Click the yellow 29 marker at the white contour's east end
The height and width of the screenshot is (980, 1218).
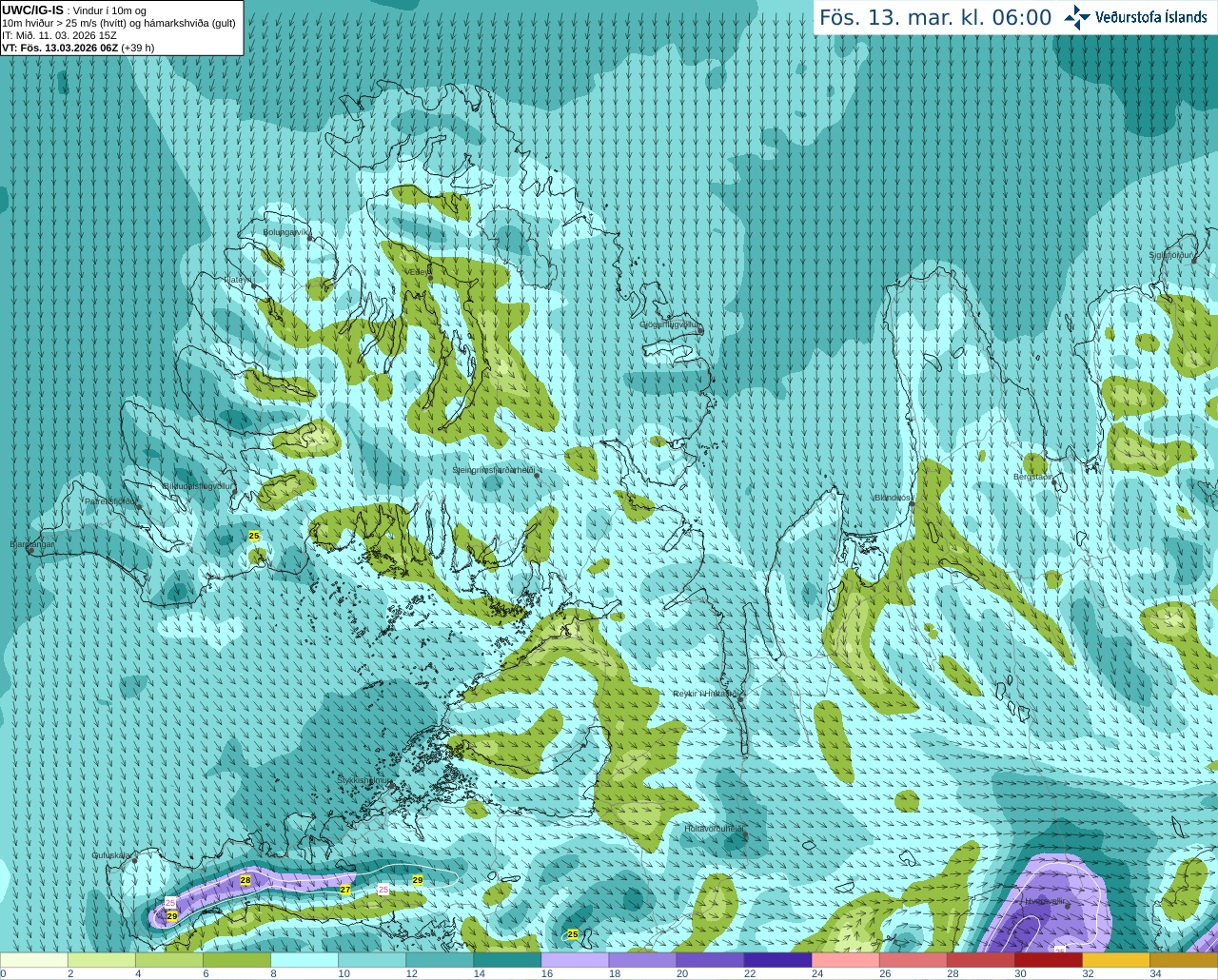(x=418, y=880)
